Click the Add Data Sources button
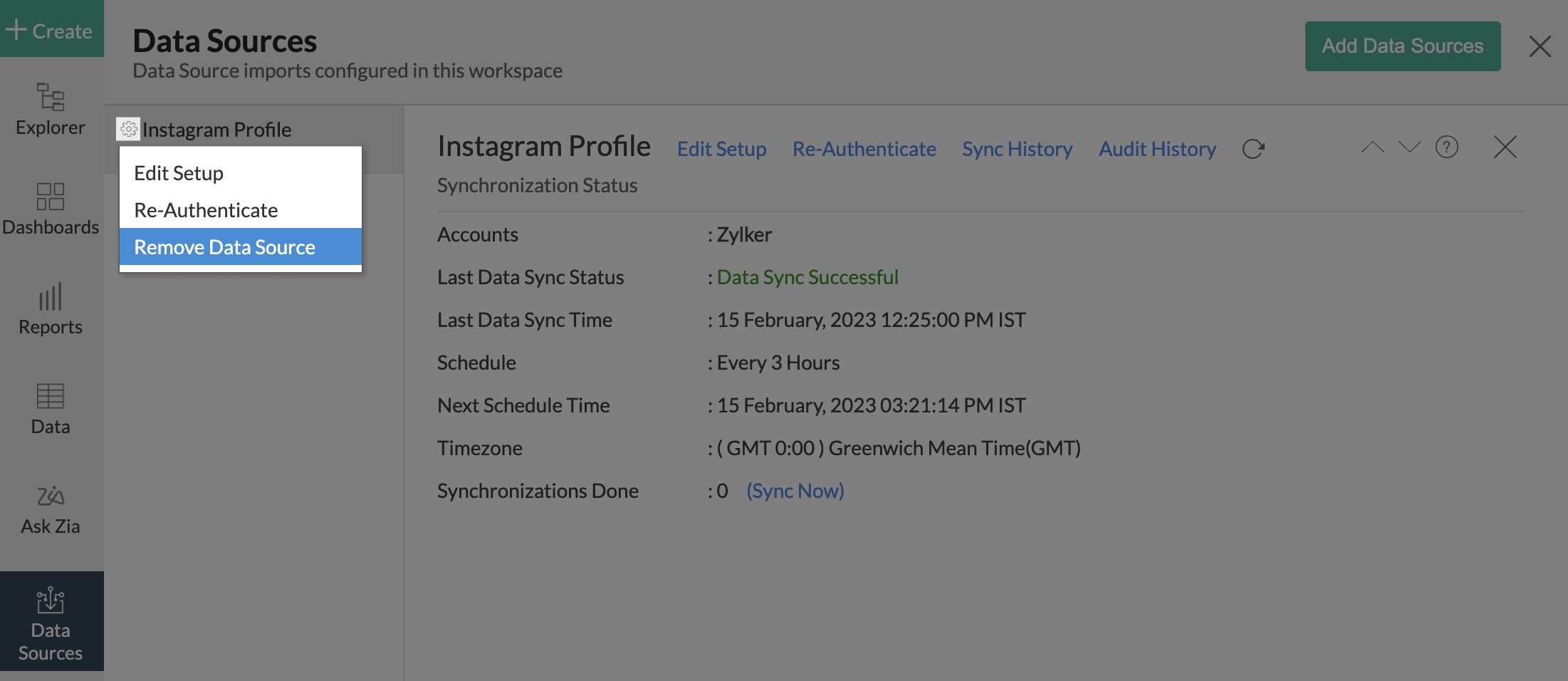1568x681 pixels. (x=1402, y=46)
